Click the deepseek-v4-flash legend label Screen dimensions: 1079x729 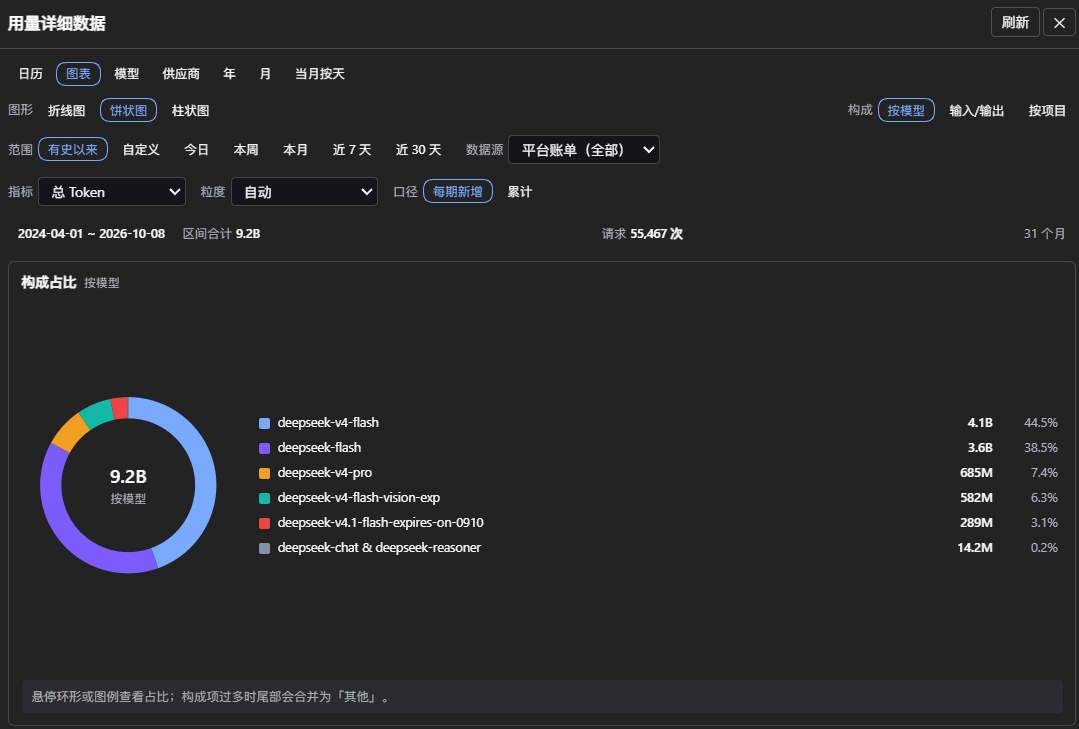coord(328,423)
